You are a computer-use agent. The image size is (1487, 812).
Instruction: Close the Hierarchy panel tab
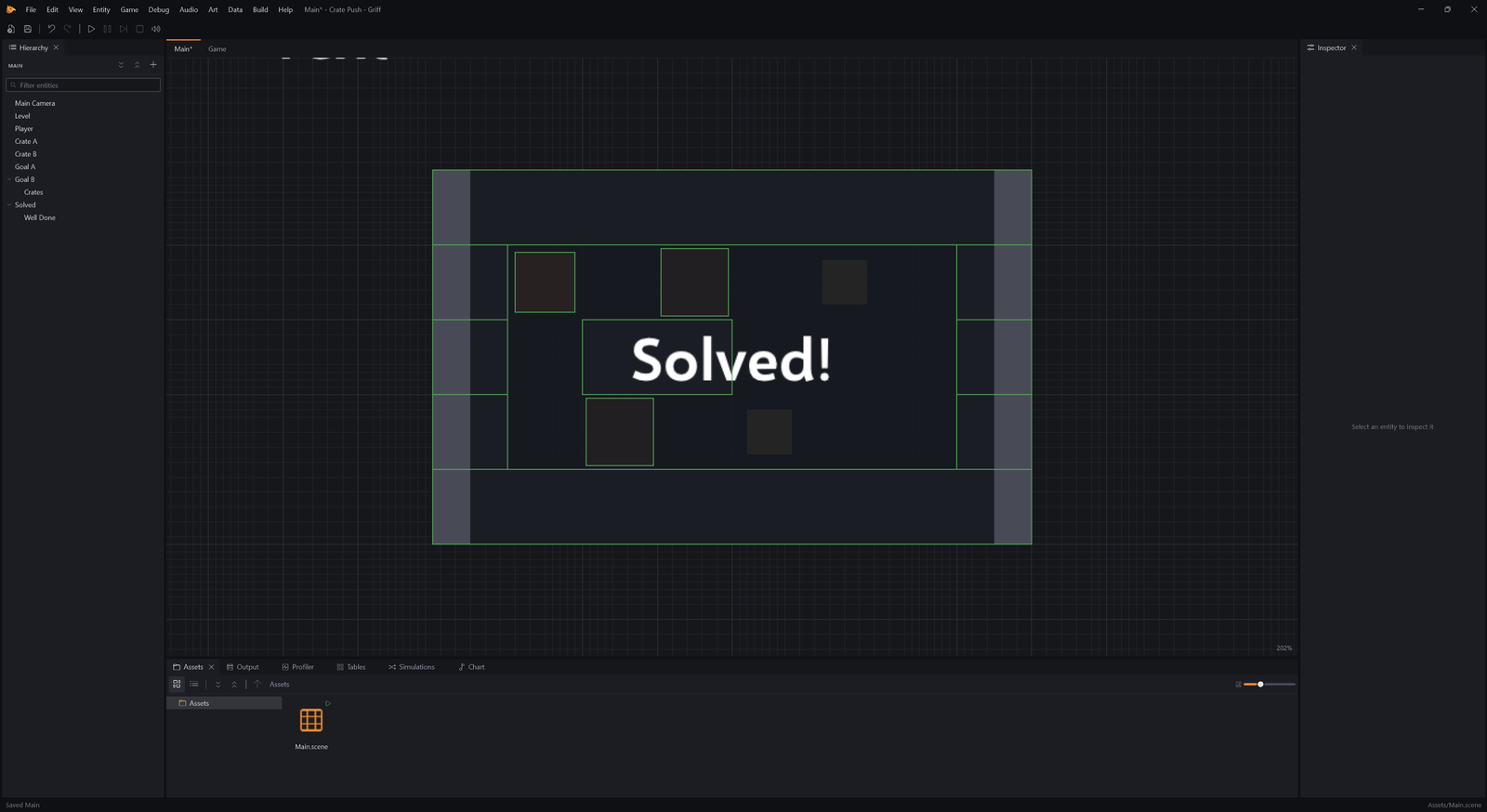tap(56, 47)
